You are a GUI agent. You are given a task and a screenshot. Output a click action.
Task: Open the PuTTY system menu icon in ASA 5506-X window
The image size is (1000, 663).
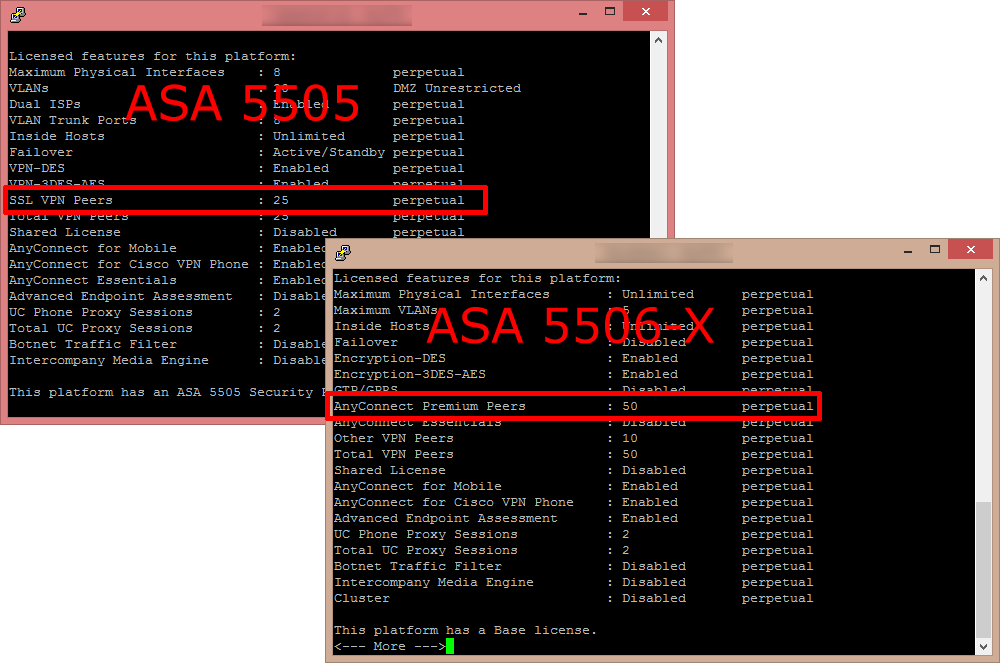343,252
